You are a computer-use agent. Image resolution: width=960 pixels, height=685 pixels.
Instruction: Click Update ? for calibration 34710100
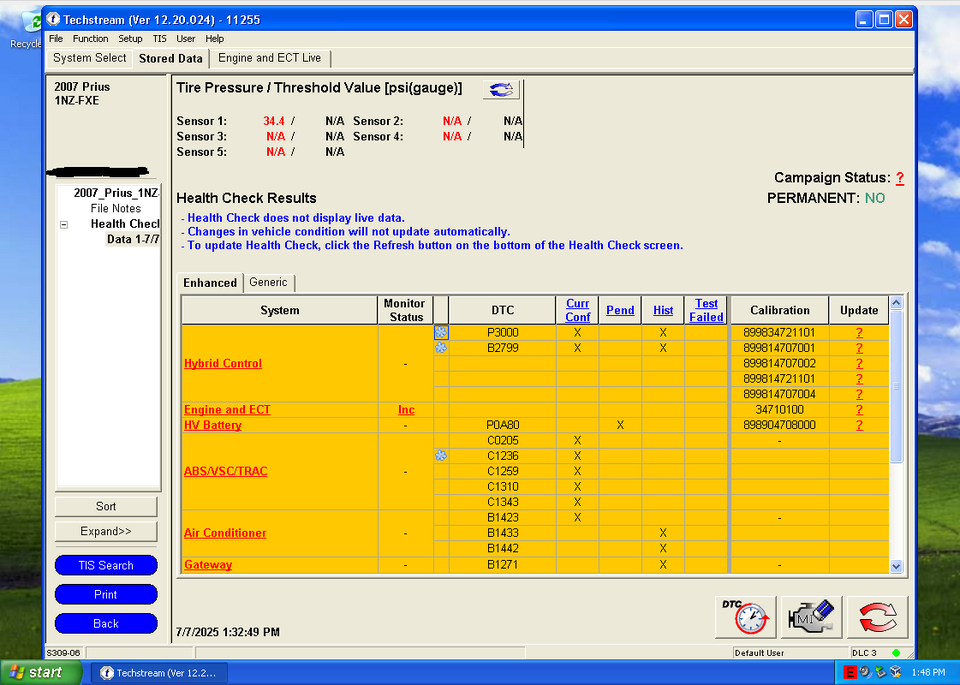(859, 410)
